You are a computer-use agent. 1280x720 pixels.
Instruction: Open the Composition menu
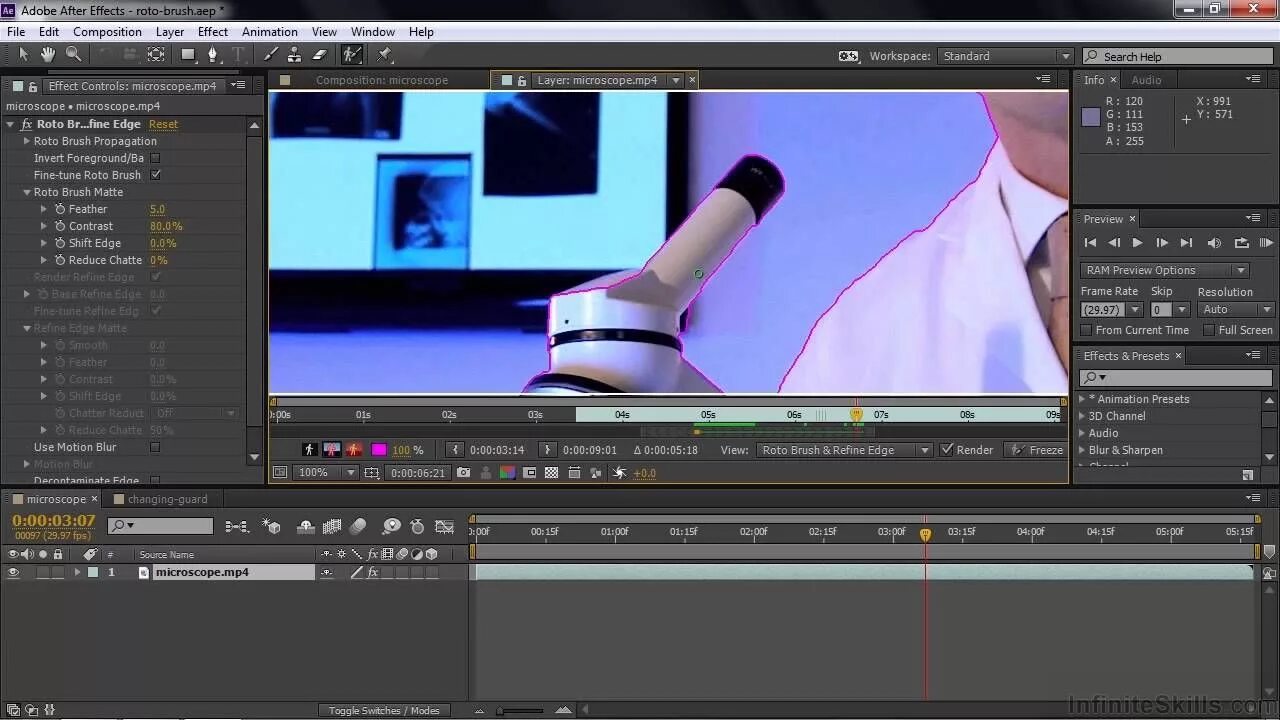coord(107,31)
